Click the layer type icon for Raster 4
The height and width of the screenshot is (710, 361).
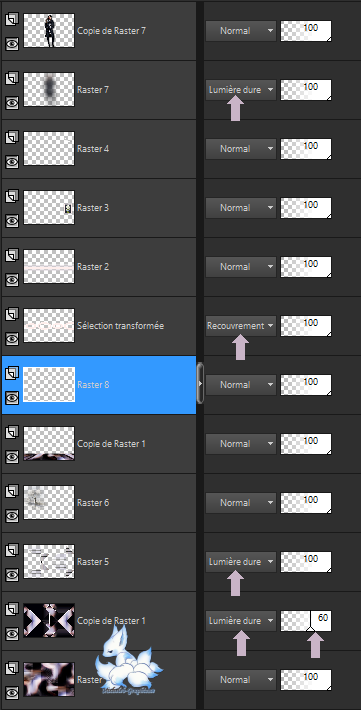coord(11,137)
